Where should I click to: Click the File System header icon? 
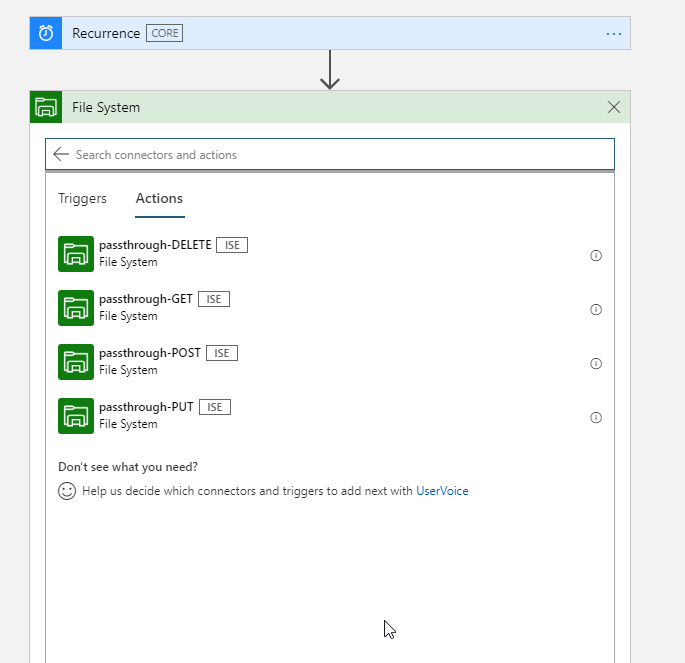(x=46, y=107)
